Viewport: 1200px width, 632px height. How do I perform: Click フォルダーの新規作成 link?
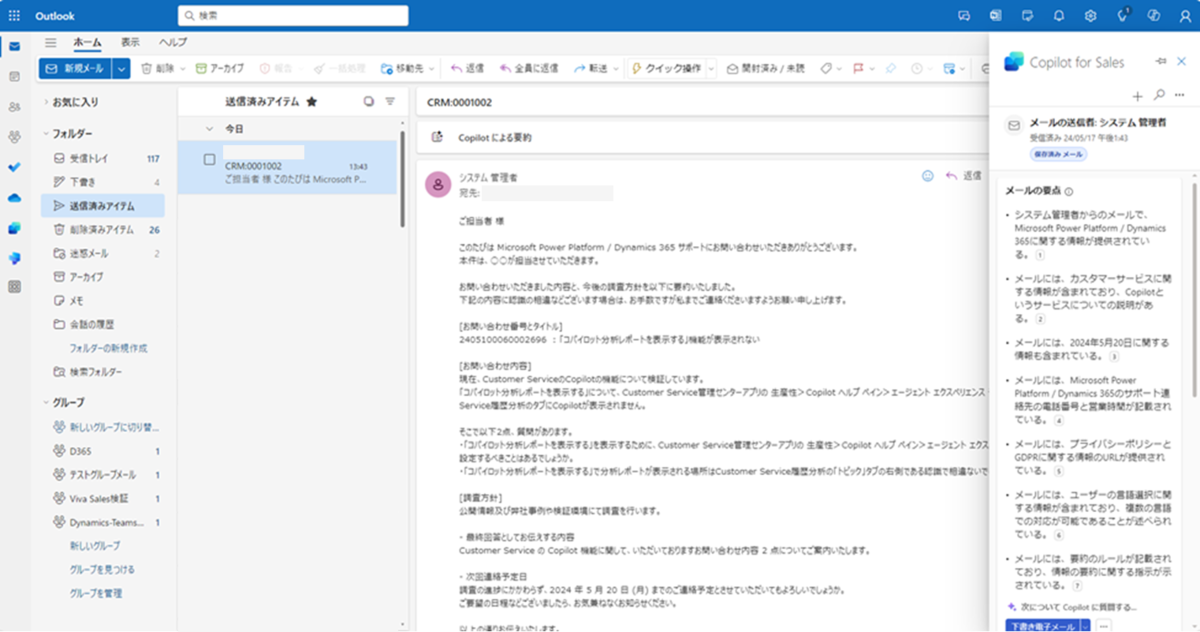pos(108,348)
